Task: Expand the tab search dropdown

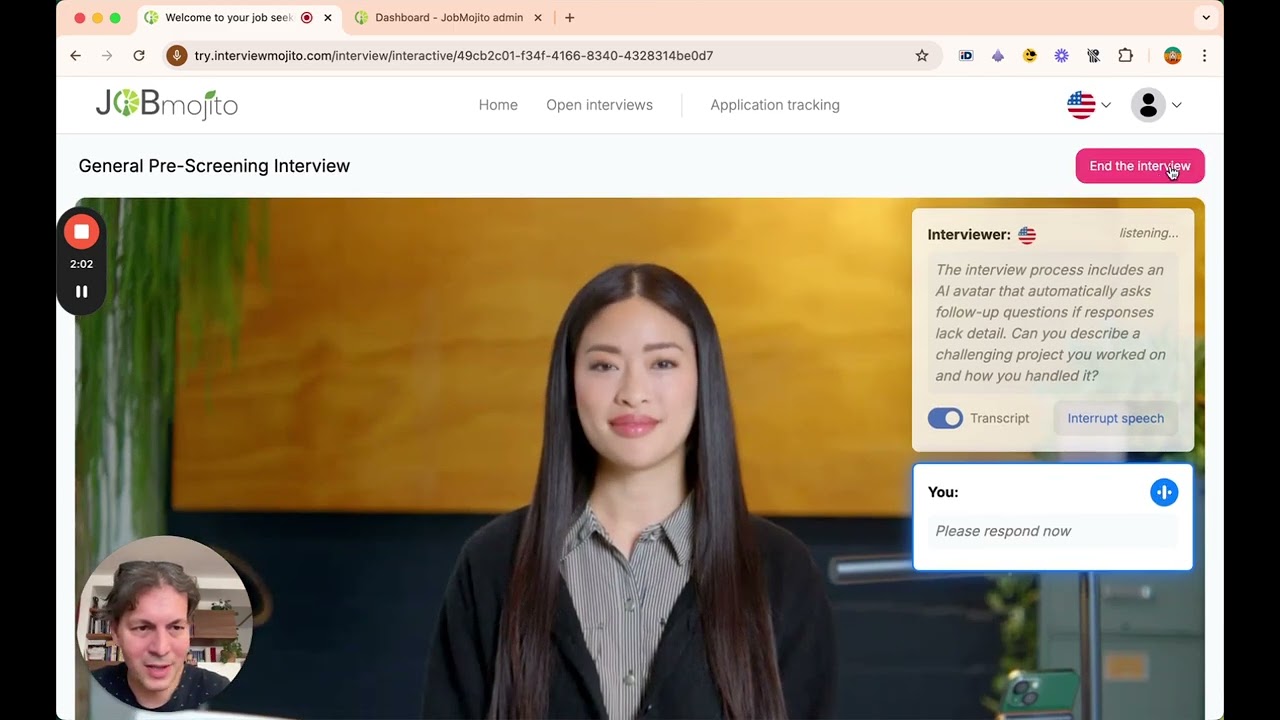Action: point(1206,18)
